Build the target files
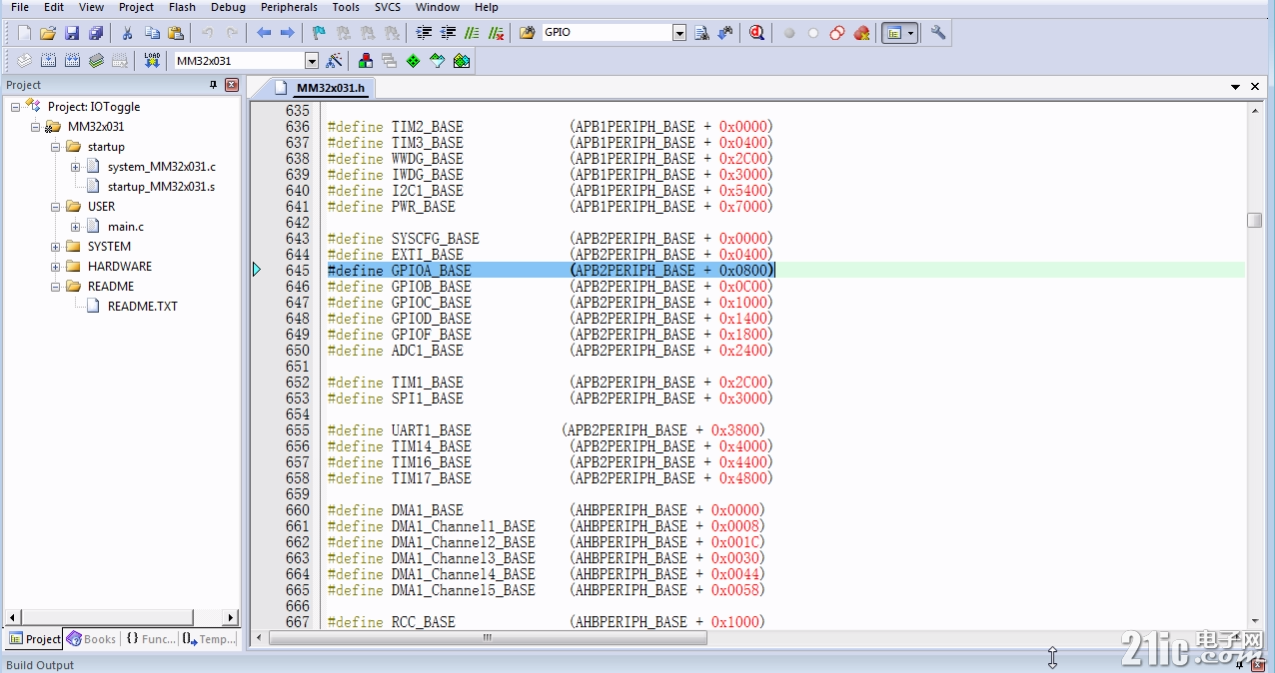The height and width of the screenshot is (673, 1275). [48, 61]
